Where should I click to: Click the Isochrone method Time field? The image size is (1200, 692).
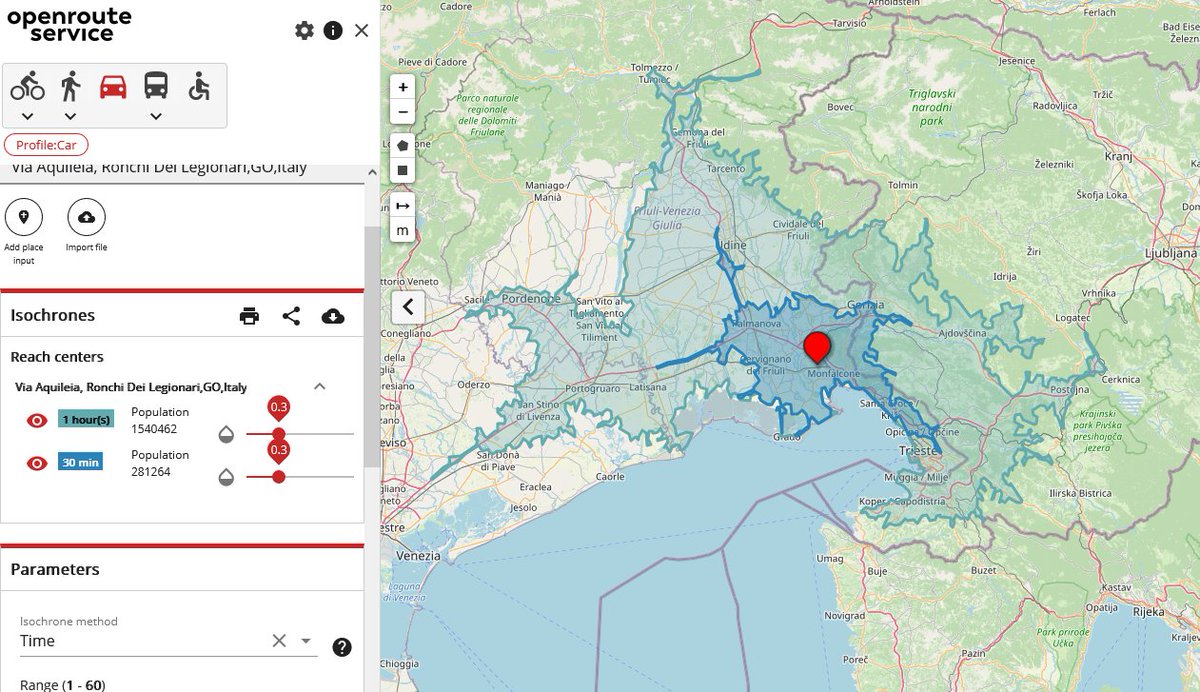[x=169, y=641]
